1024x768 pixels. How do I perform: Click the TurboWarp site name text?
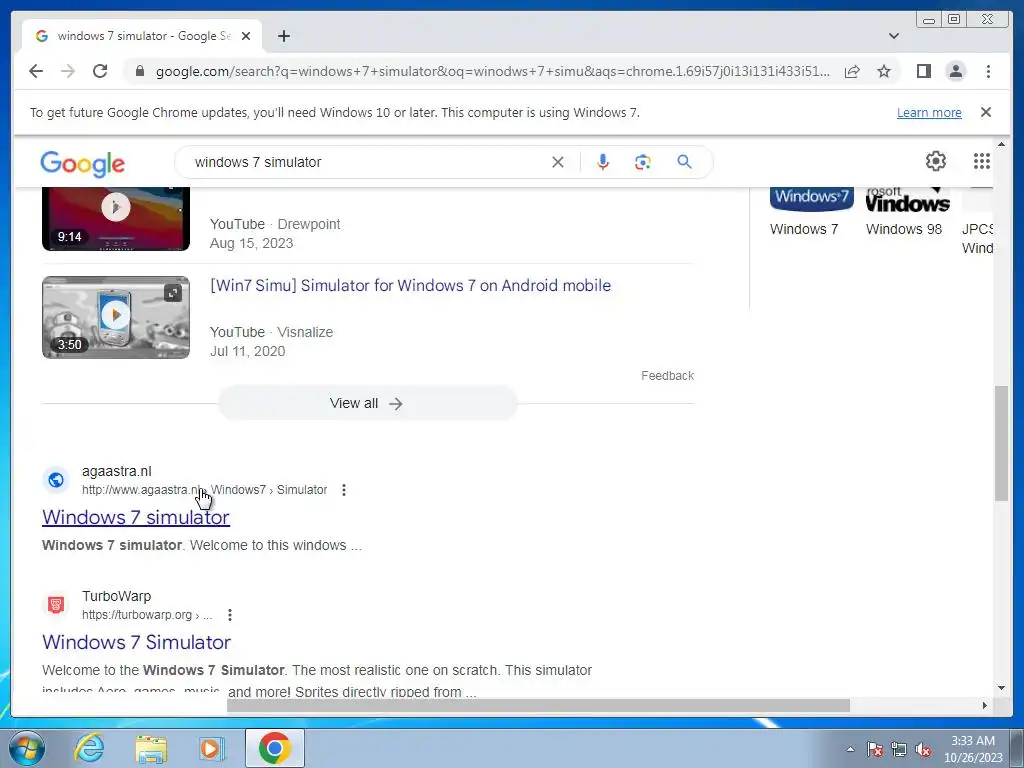tap(116, 596)
